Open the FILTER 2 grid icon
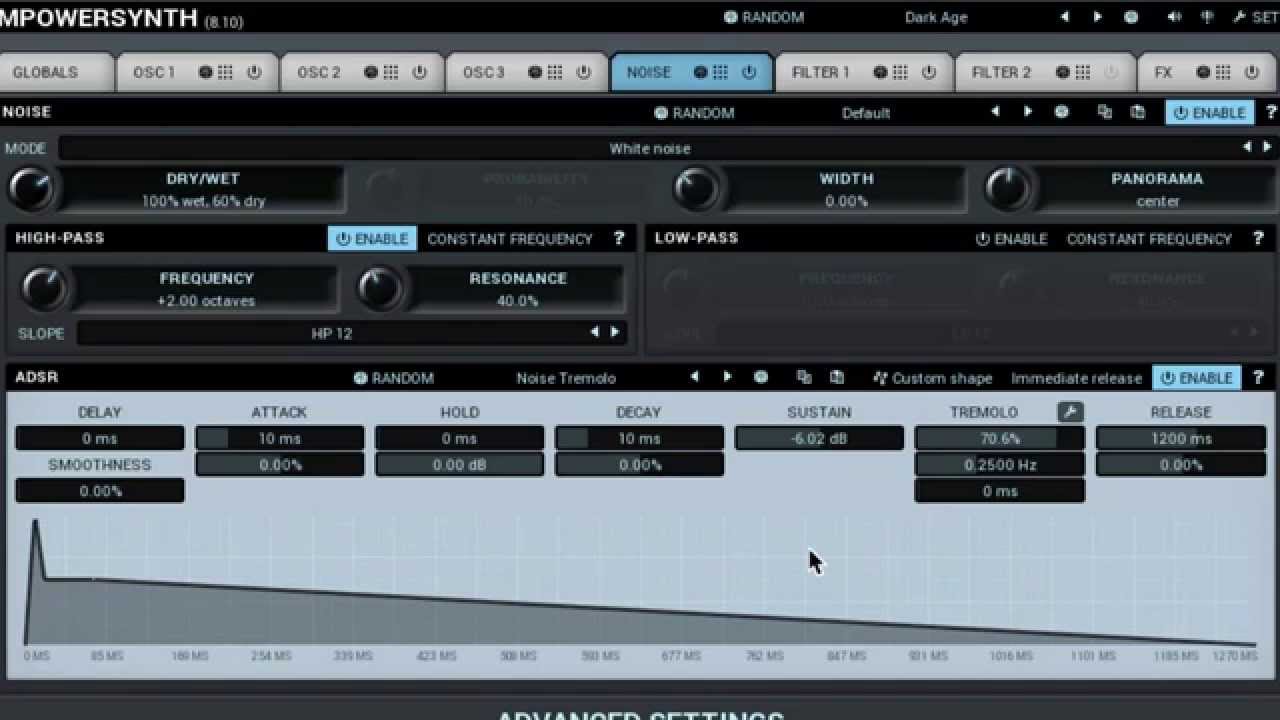The image size is (1280, 720). (1082, 72)
